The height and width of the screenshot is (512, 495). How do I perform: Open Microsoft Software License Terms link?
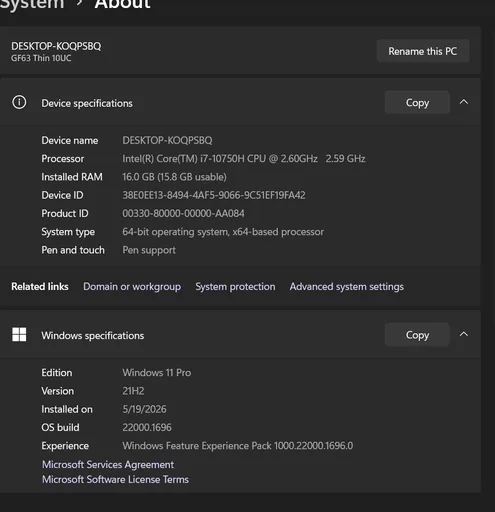[x=115, y=479]
